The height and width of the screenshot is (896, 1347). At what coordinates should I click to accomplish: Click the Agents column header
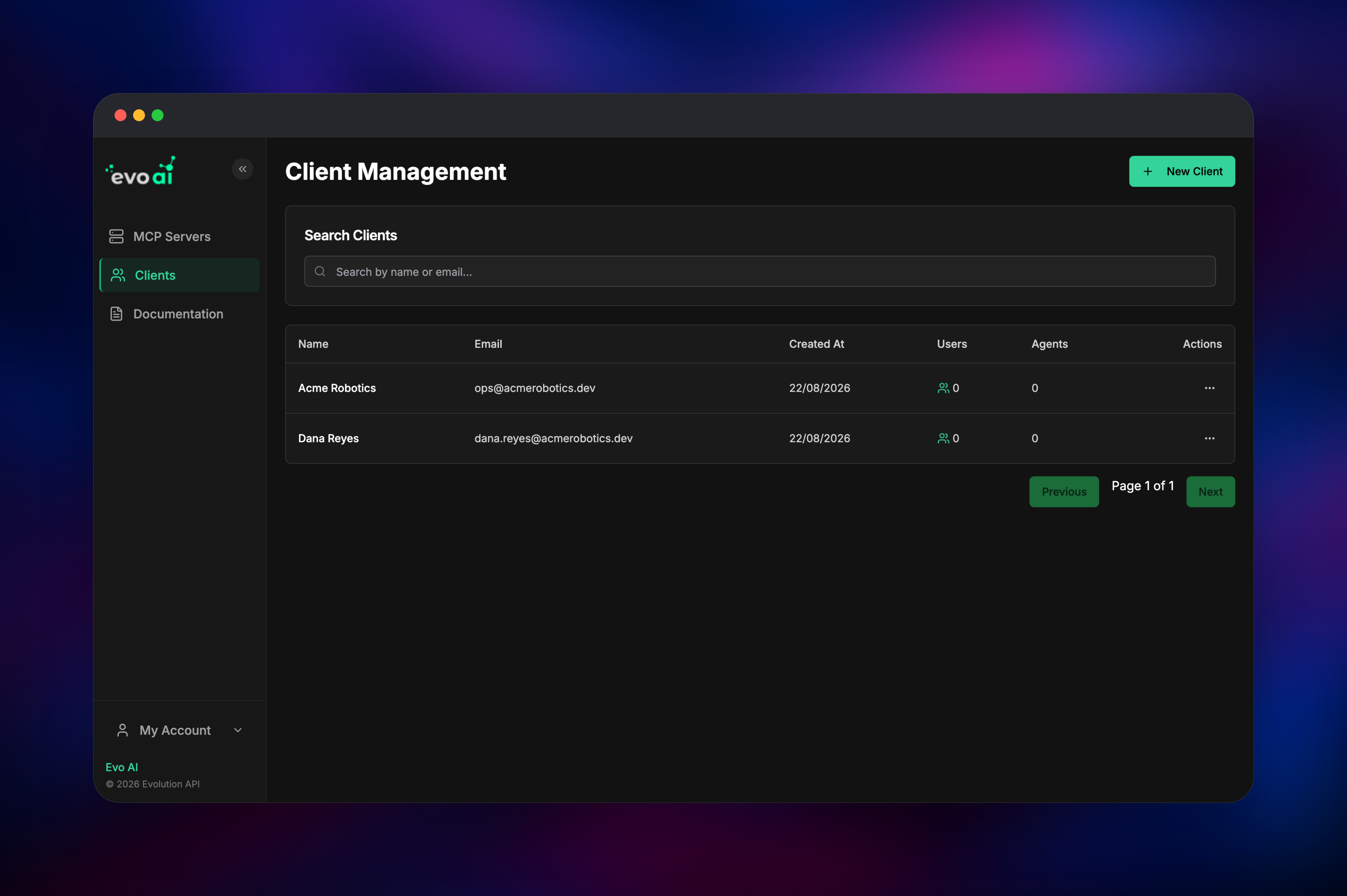tap(1049, 344)
